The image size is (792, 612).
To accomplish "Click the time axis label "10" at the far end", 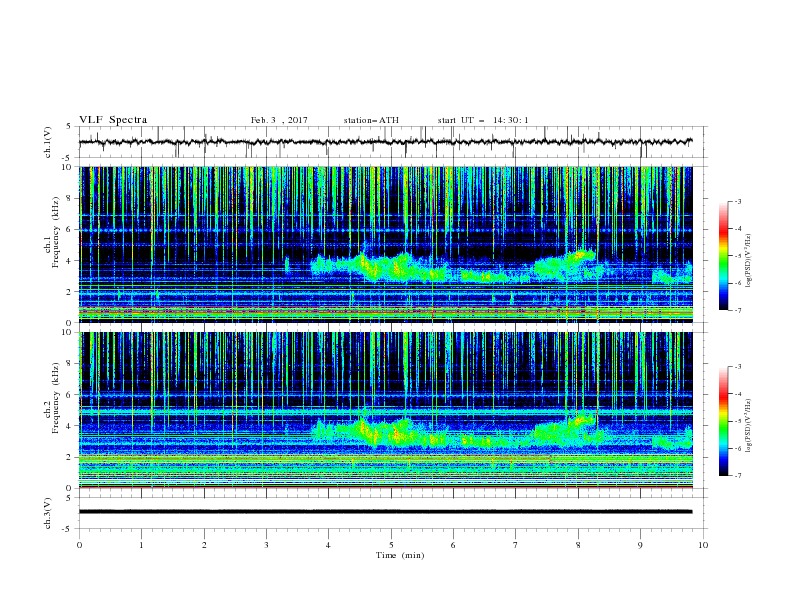I will click(x=703, y=545).
